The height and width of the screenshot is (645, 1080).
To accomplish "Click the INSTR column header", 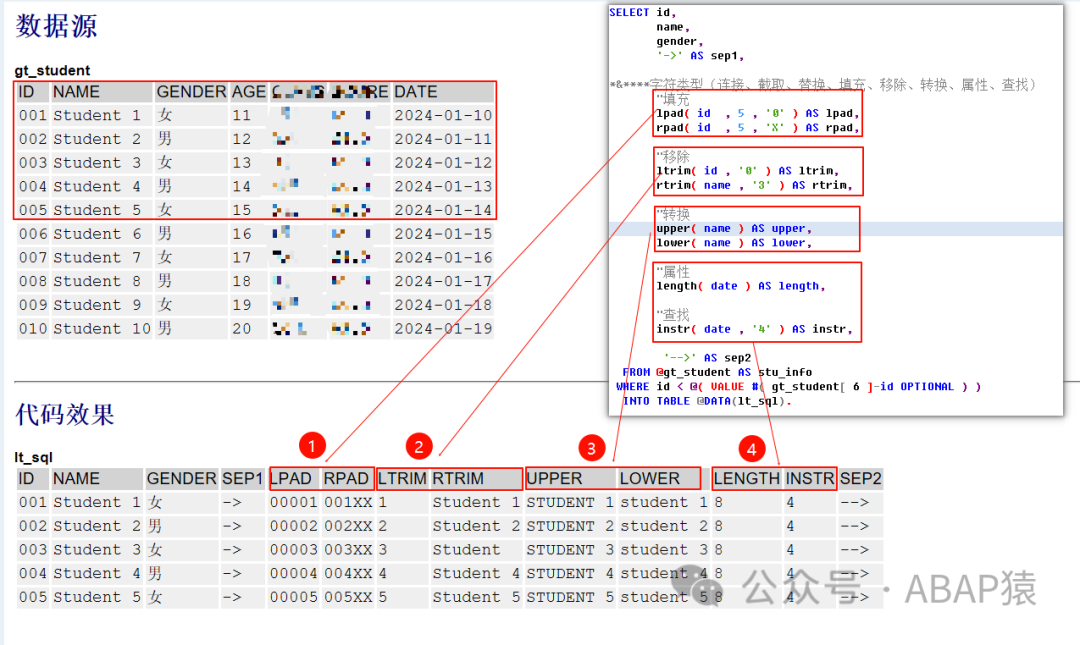I will 810,478.
